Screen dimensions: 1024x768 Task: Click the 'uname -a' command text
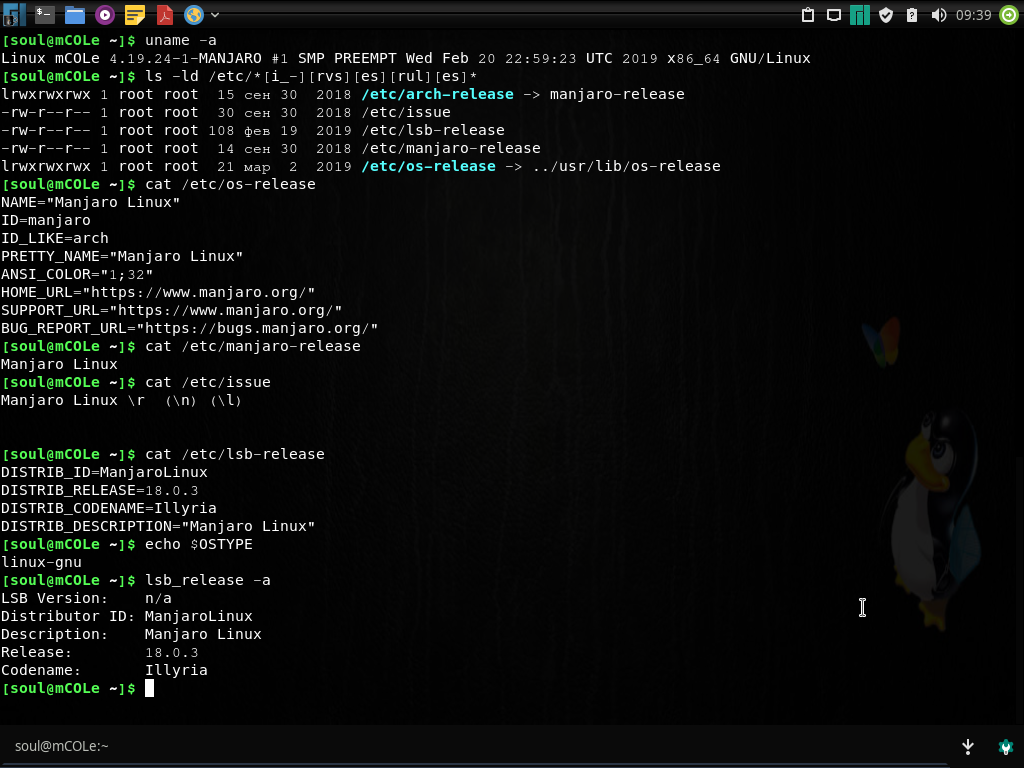pos(180,40)
